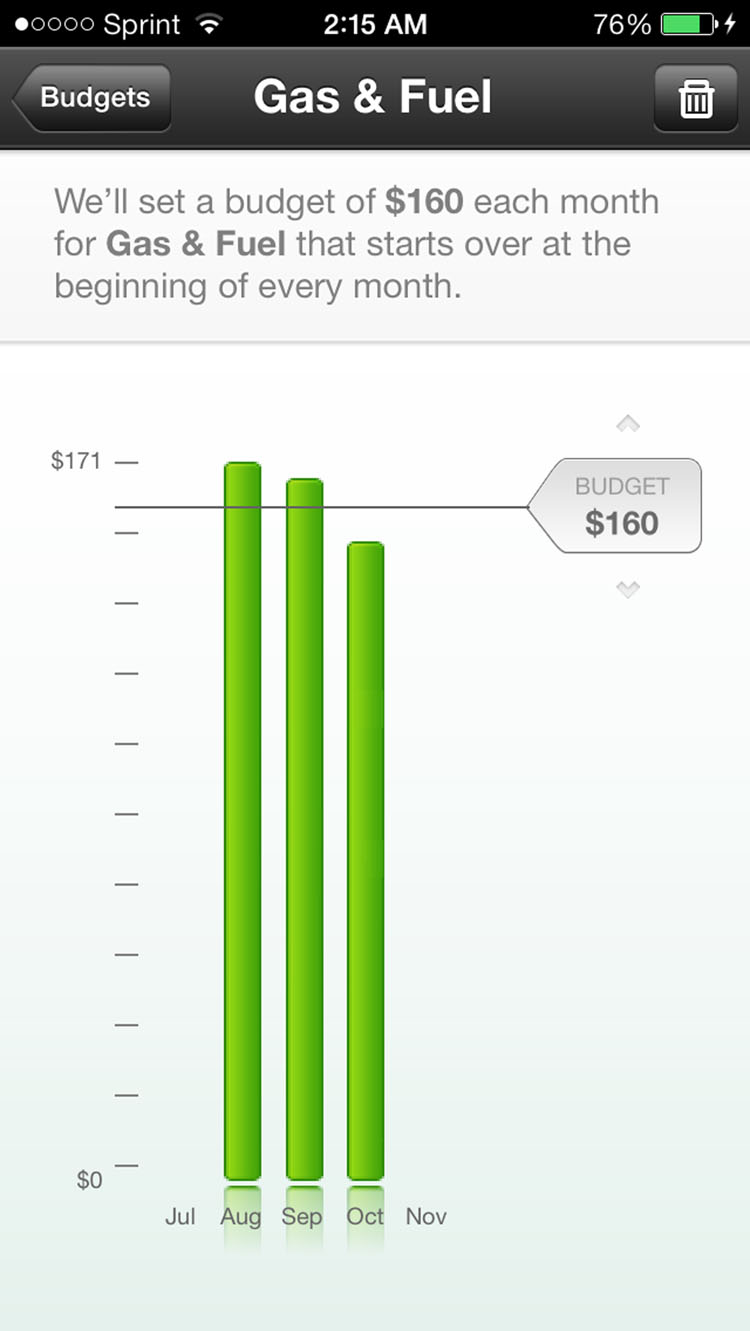Viewport: 750px width, 1331px height.
Task: Tap the $160 budget tag handle
Action: click(x=620, y=506)
